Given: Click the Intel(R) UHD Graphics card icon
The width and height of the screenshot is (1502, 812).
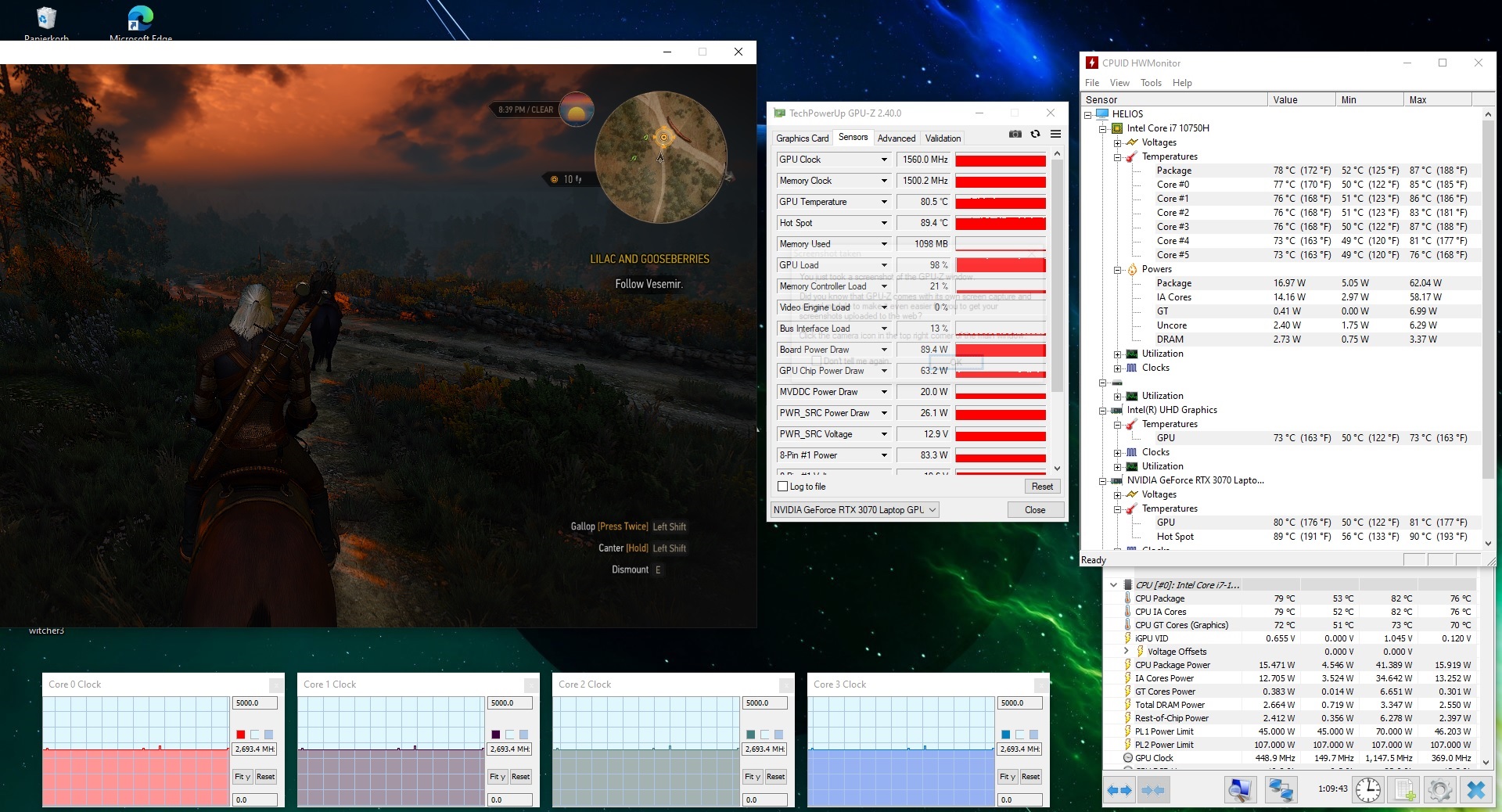Looking at the screenshot, I should tap(1117, 410).
